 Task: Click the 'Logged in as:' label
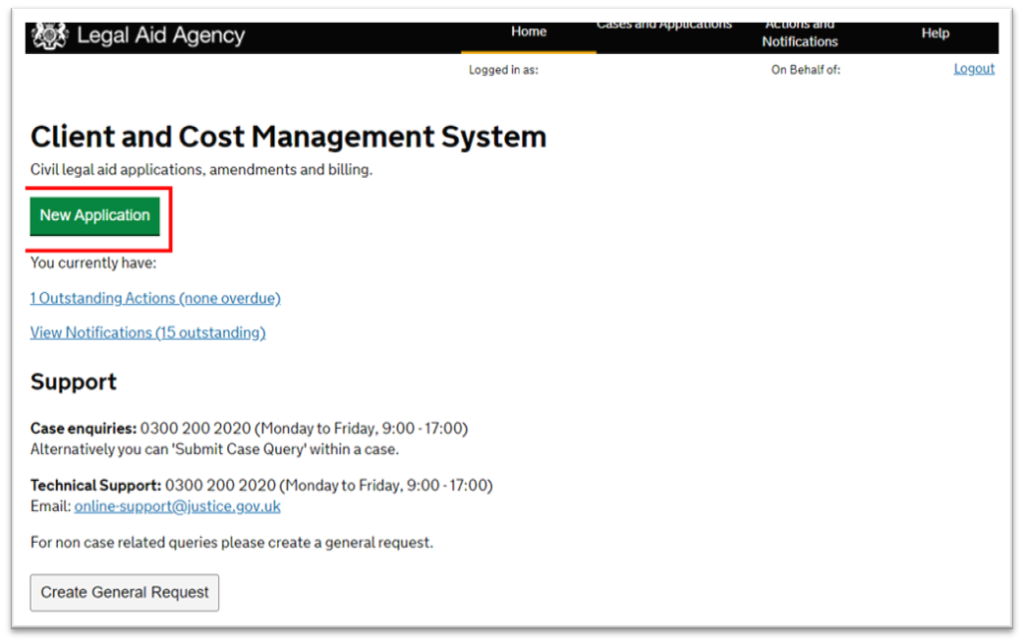point(503,70)
